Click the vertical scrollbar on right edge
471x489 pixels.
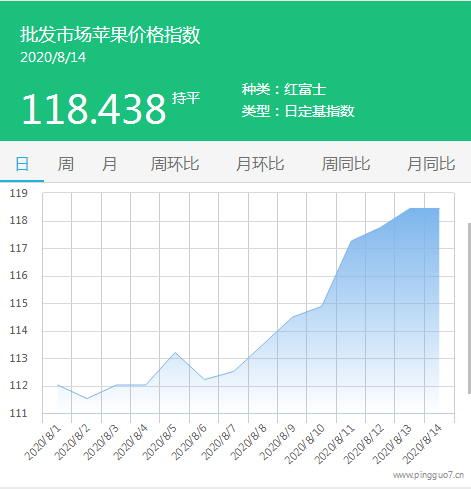tap(469, 308)
